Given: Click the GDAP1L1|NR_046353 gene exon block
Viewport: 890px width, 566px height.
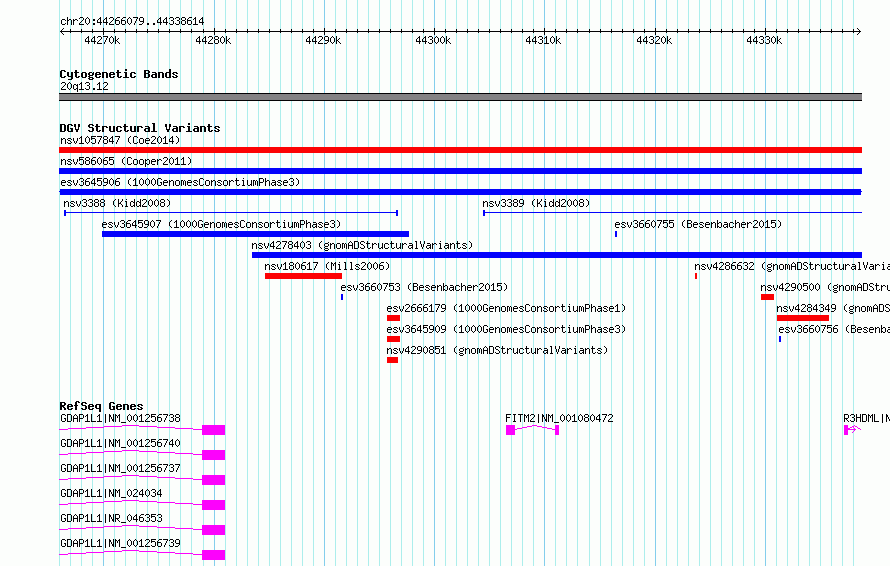Looking at the screenshot, I should pos(213,530).
